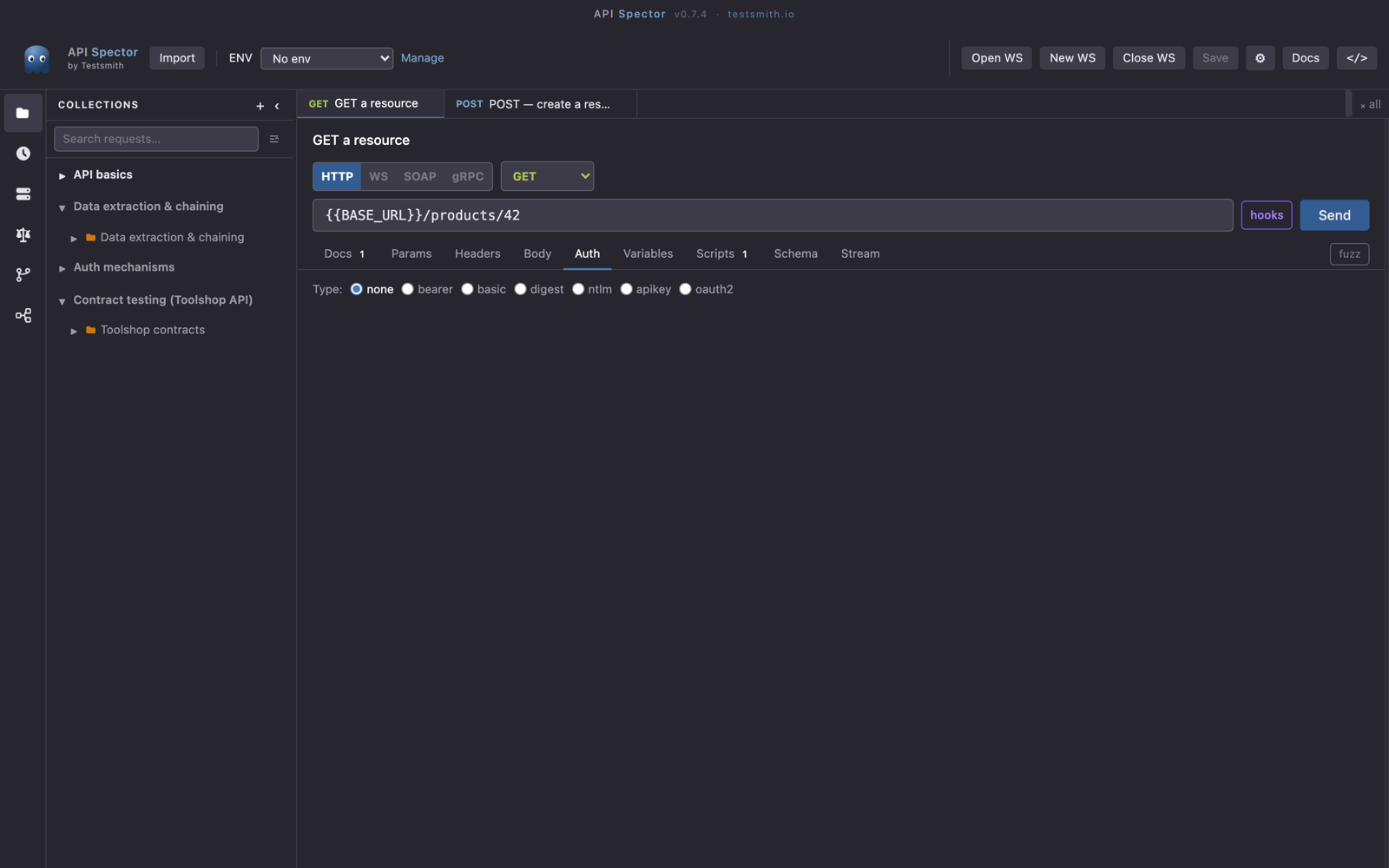Click the API Spector ghost logo
1389x868 pixels.
click(36, 58)
